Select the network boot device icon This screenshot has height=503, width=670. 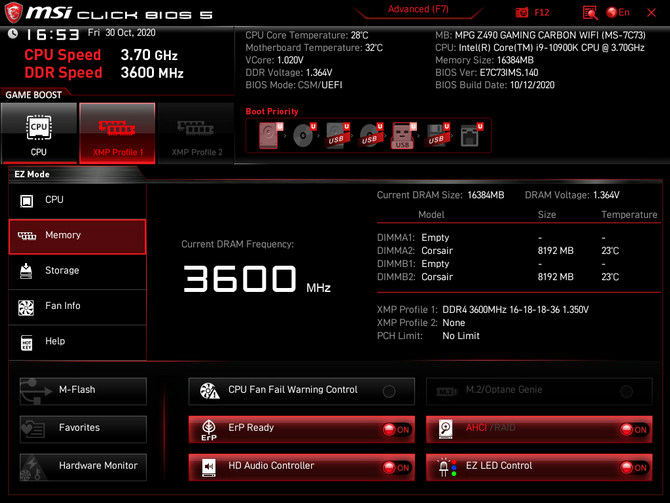coord(471,135)
